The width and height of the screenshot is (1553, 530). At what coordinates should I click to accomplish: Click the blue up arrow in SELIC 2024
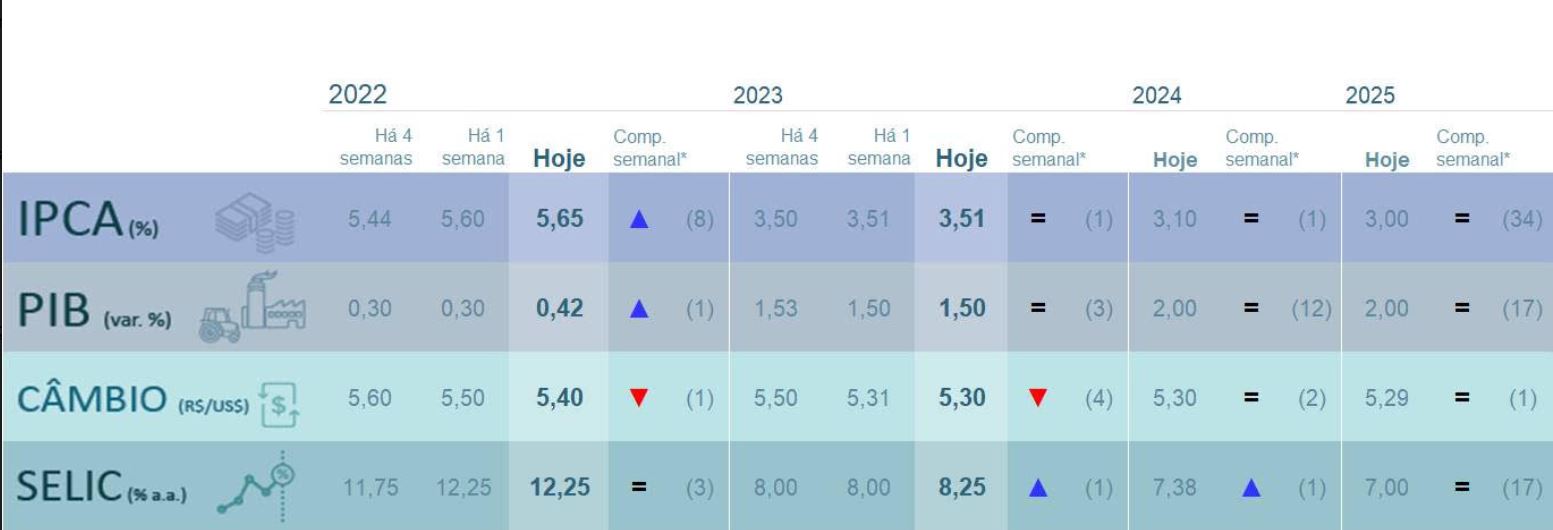(1252, 487)
